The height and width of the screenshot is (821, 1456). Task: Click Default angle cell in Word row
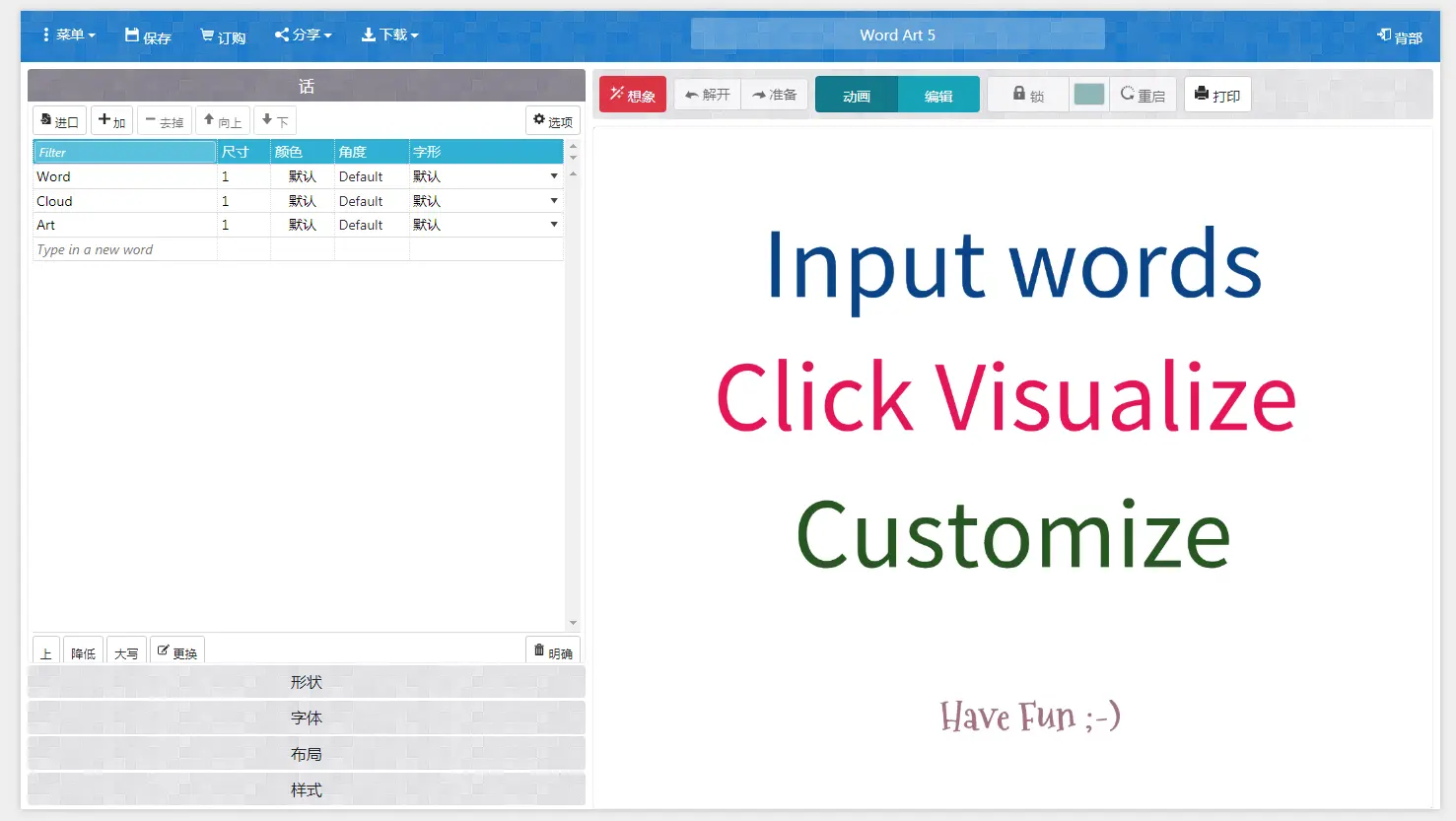[x=372, y=176]
